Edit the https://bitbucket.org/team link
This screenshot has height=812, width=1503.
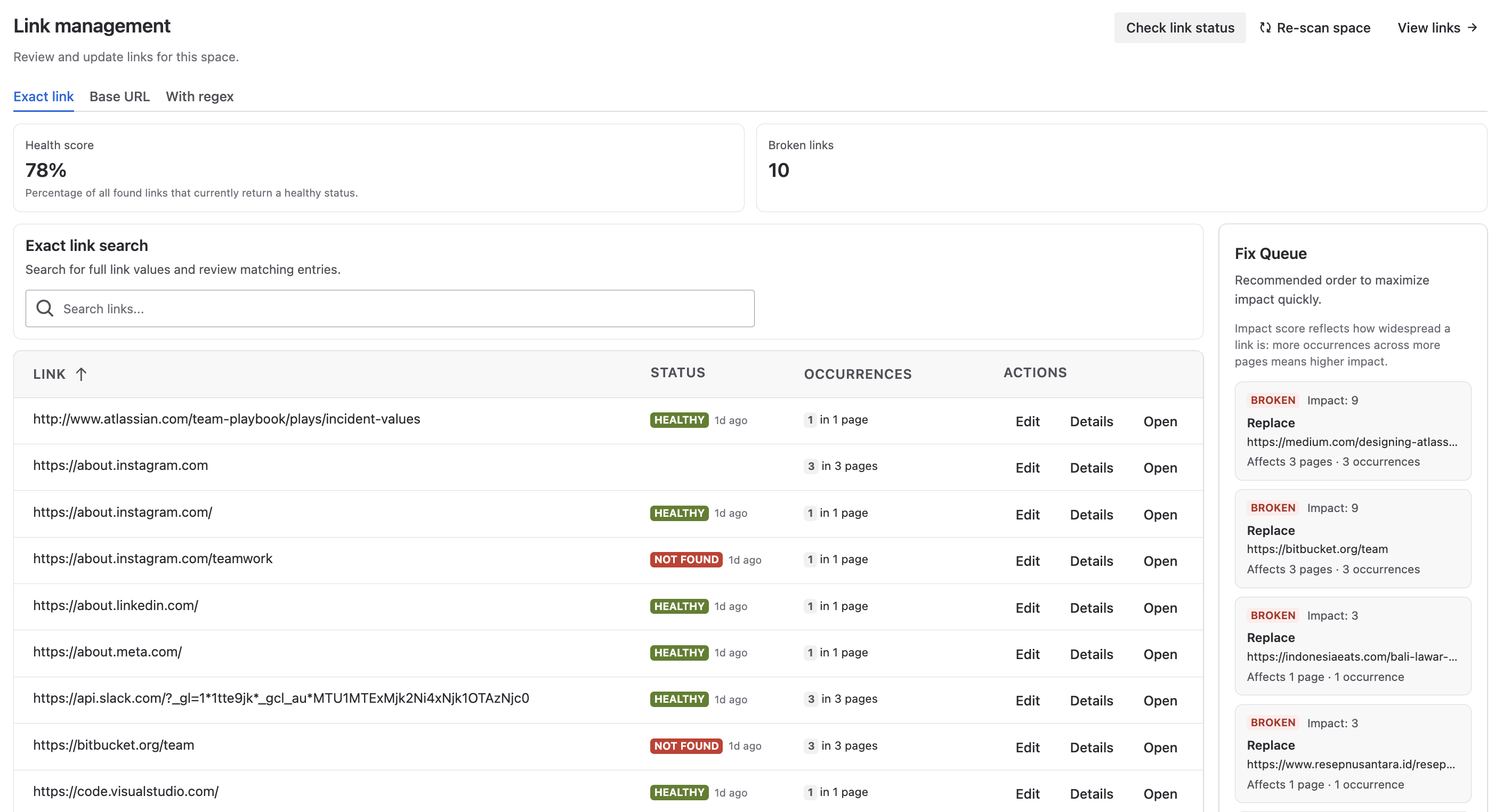(x=1028, y=747)
